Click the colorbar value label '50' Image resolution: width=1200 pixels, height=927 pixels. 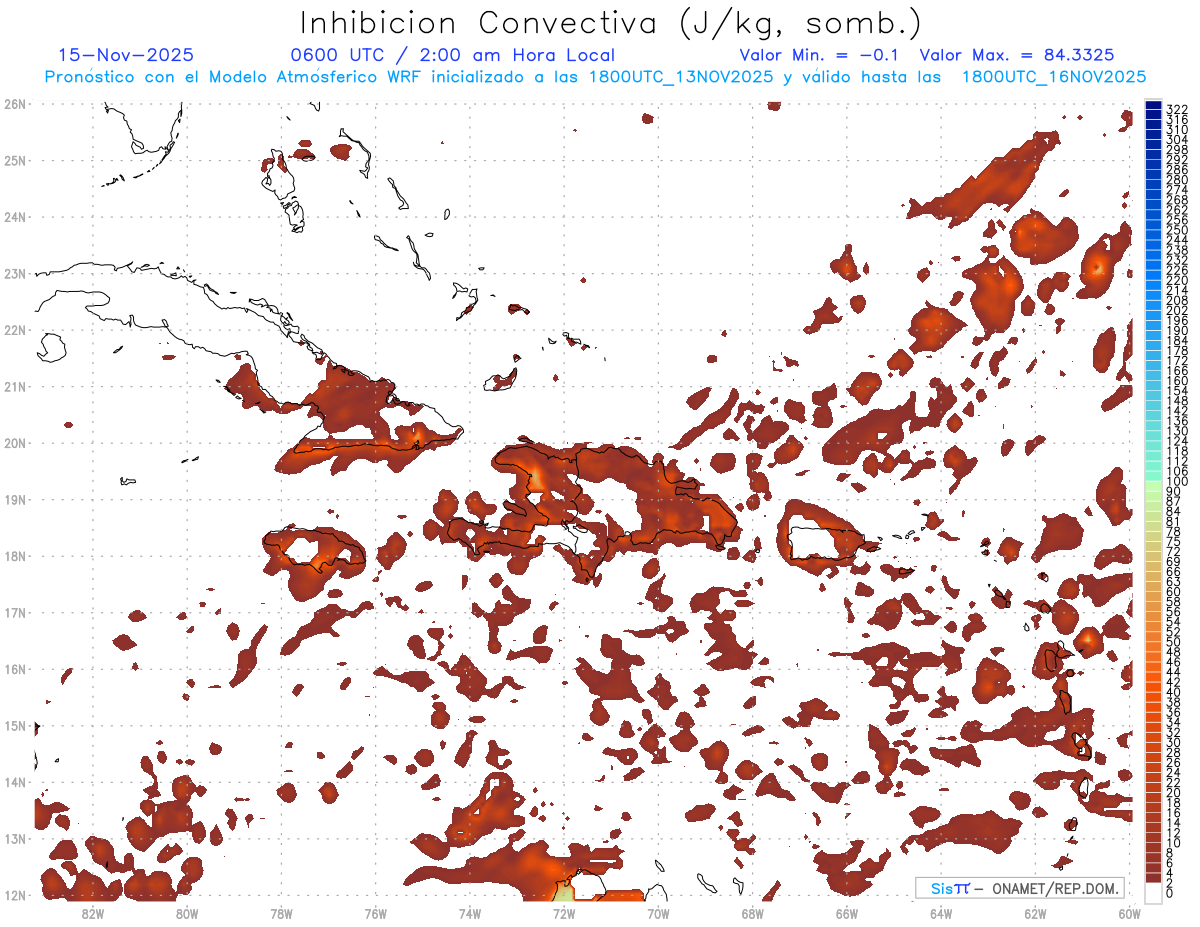1173,642
